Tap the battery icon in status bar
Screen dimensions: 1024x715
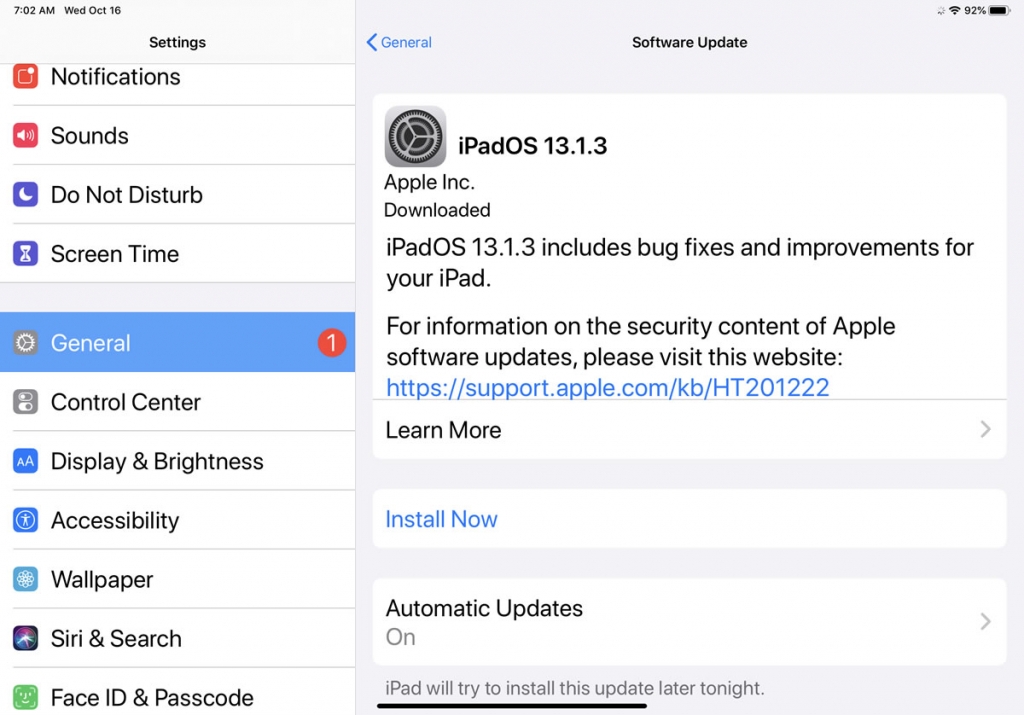pyautogui.click(x=999, y=10)
